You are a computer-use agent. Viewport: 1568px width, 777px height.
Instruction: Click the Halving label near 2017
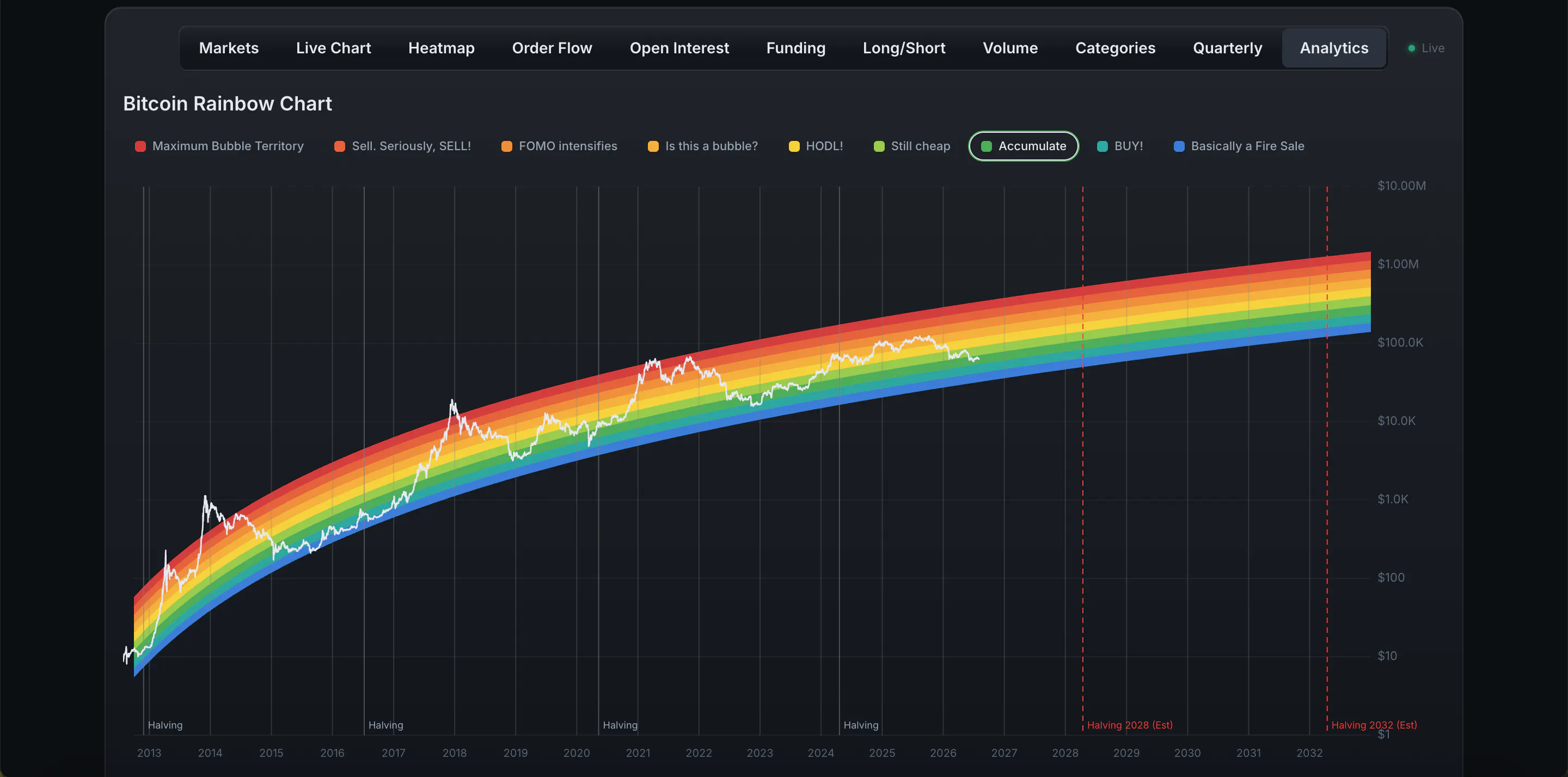(x=385, y=725)
